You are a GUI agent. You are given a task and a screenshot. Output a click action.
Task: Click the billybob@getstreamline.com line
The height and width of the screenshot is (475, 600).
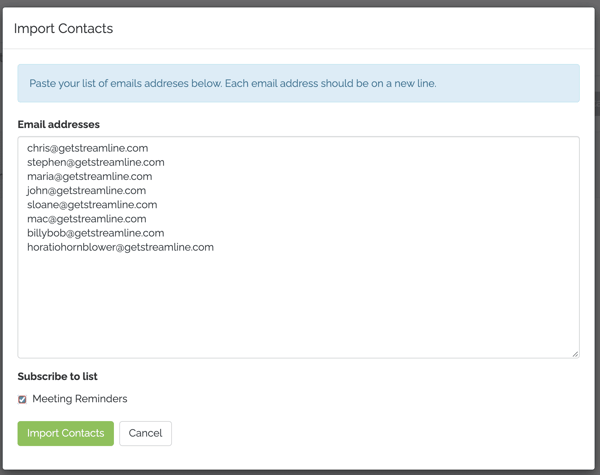point(96,233)
